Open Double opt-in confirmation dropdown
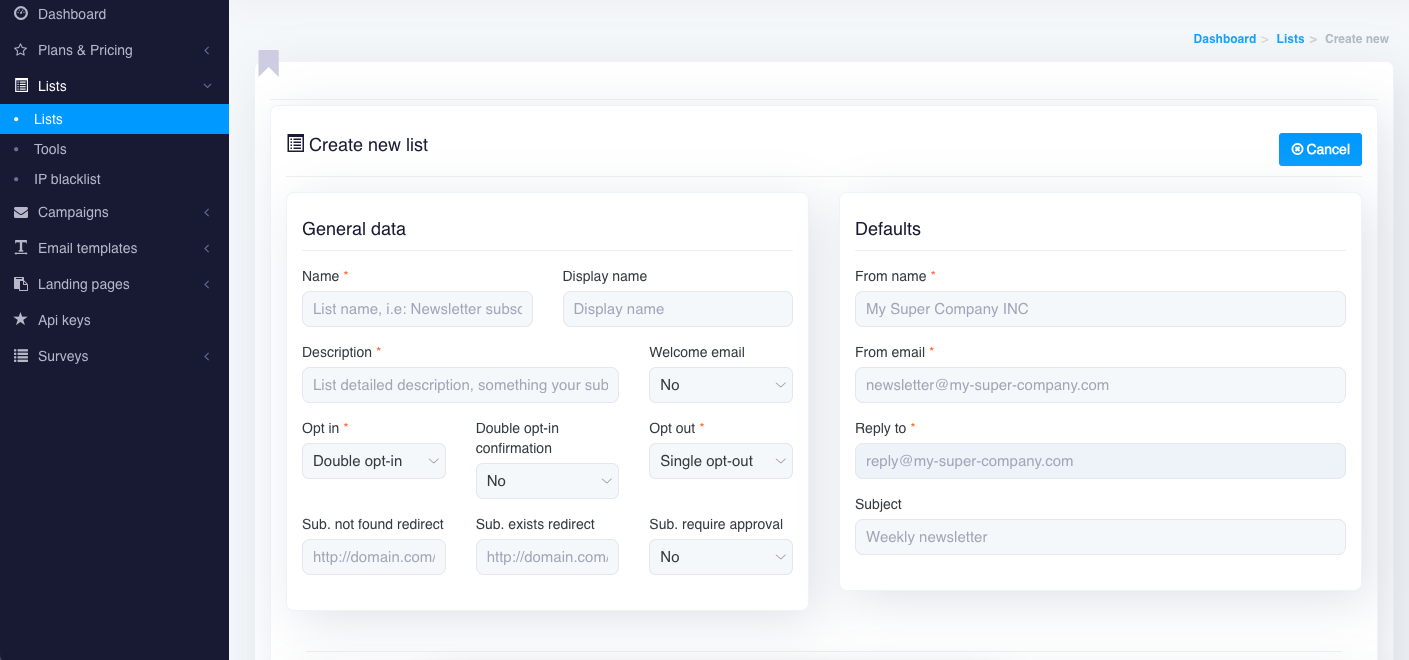This screenshot has height=660, width=1409. [547, 481]
